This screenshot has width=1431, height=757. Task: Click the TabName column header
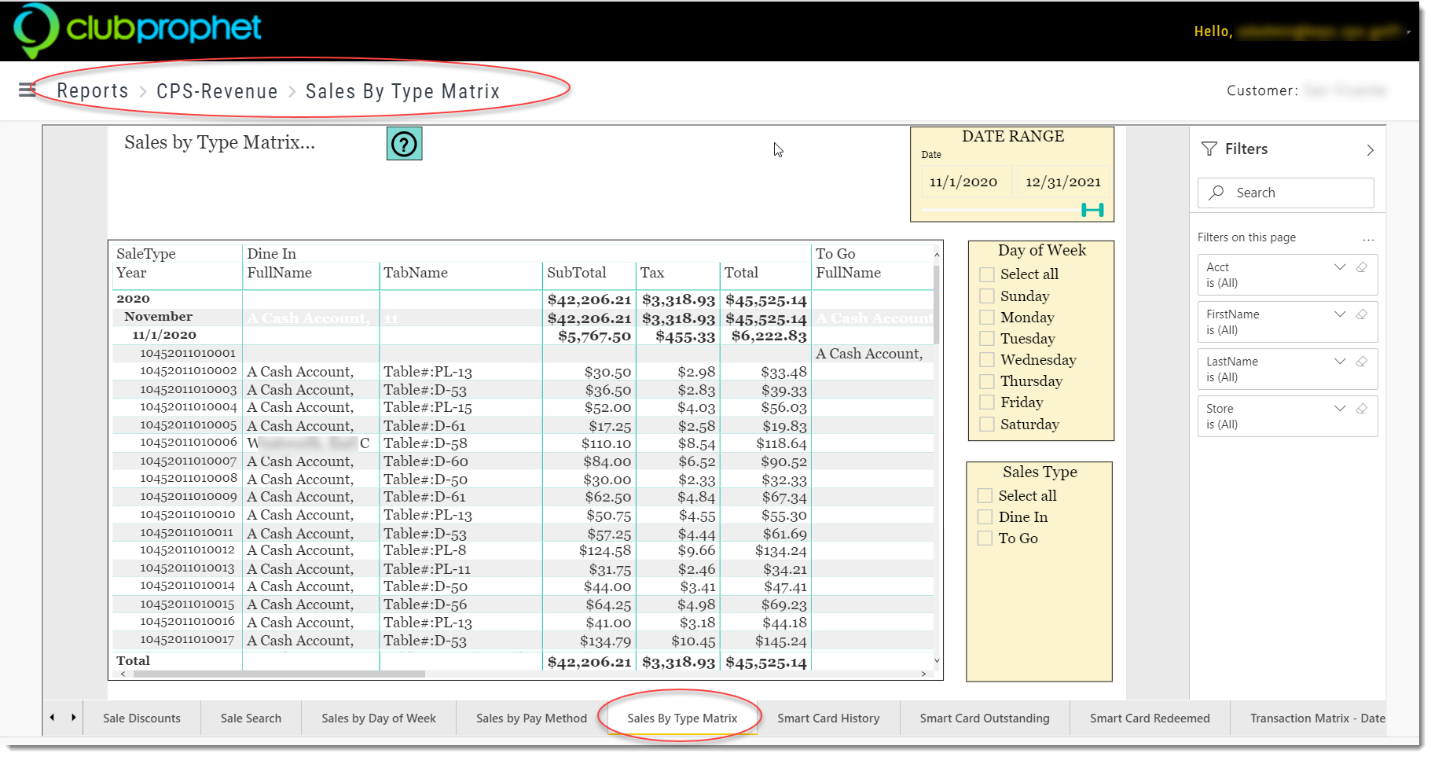coord(416,273)
